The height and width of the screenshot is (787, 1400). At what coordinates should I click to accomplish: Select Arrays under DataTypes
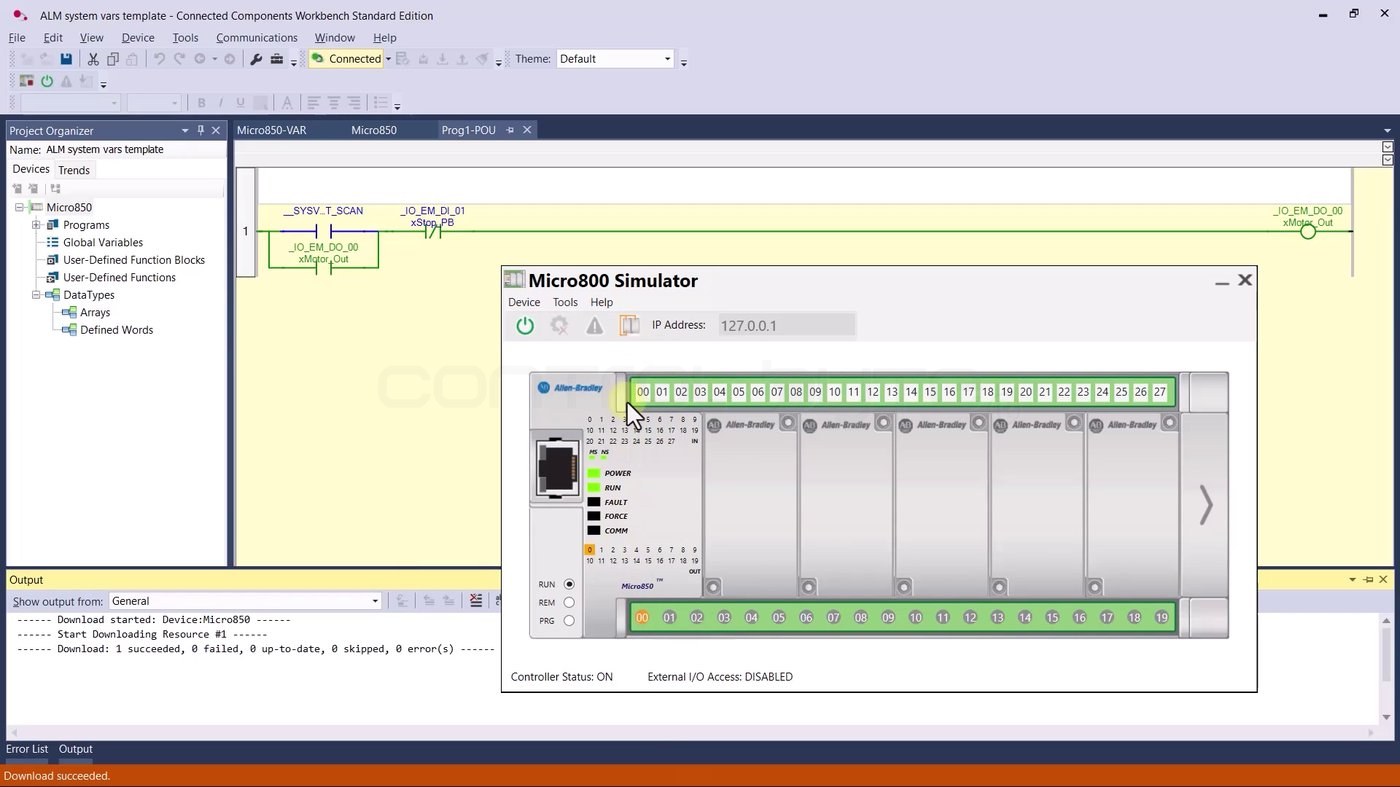[x=95, y=312]
